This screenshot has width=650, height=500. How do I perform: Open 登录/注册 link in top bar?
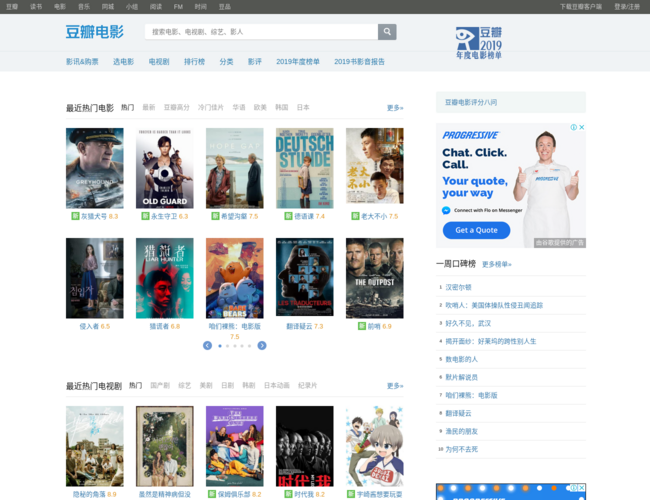point(627,6)
